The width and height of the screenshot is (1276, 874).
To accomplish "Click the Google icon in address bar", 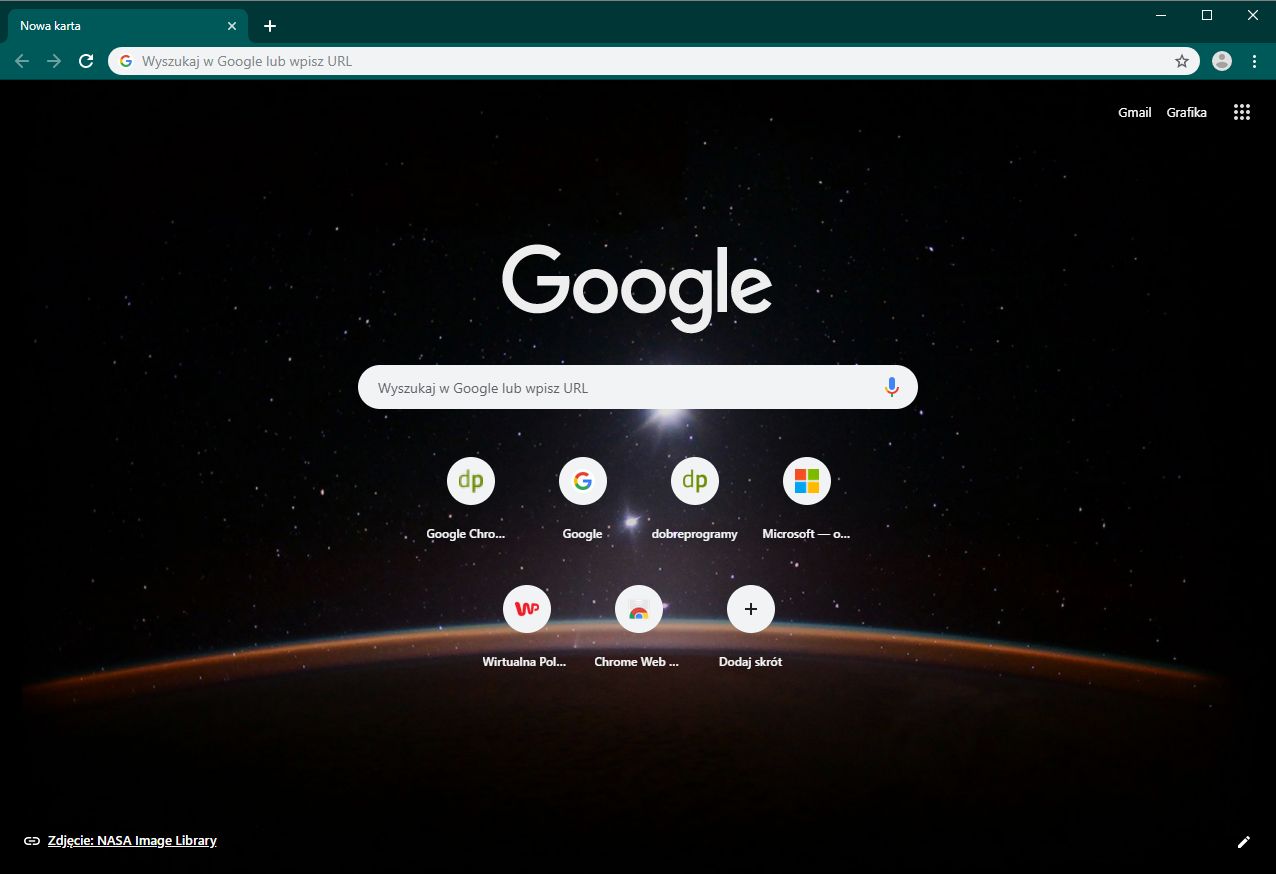I will (x=126, y=61).
